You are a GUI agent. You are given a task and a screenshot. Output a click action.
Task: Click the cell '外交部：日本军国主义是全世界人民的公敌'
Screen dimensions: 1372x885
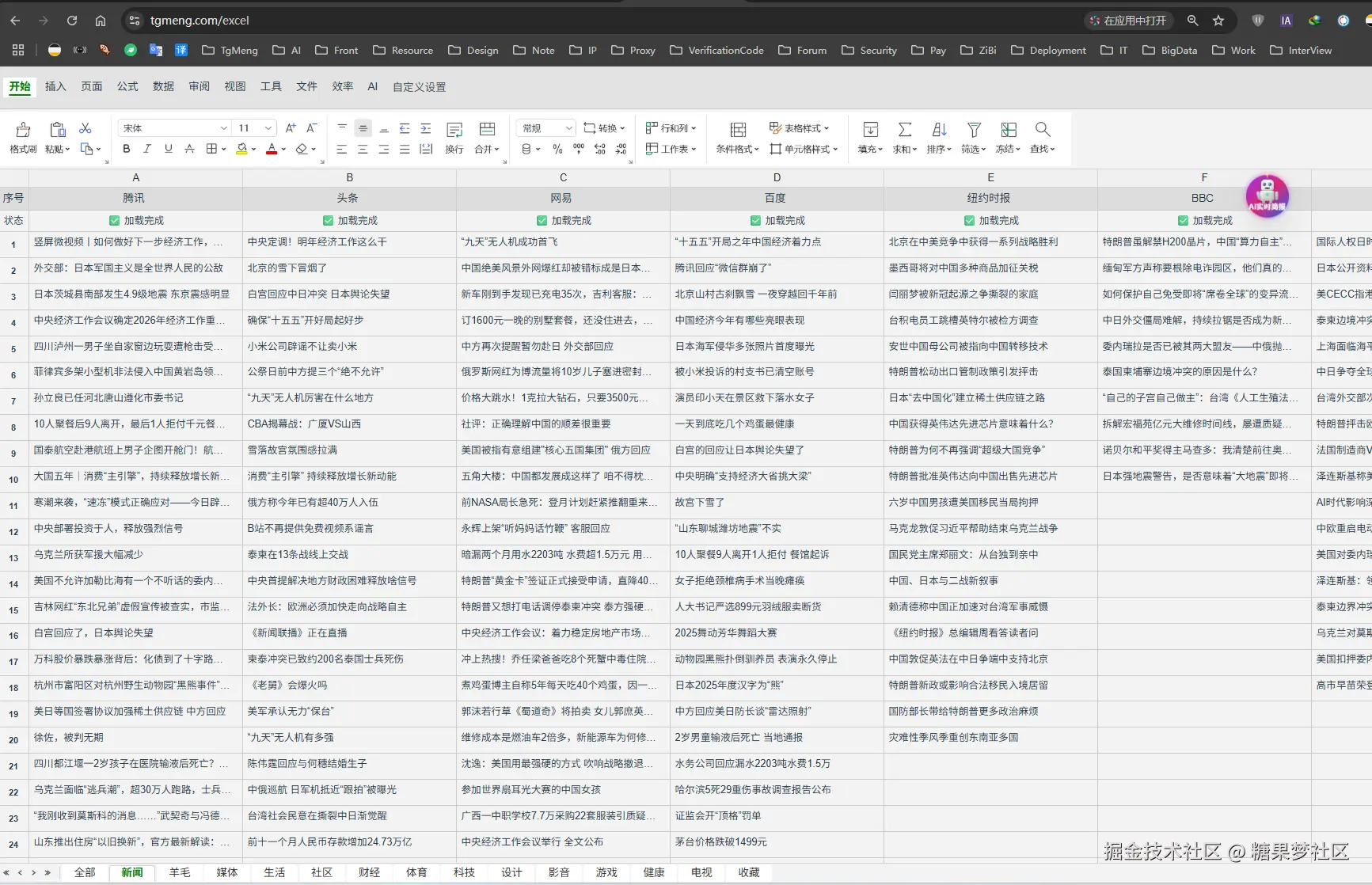(x=136, y=268)
